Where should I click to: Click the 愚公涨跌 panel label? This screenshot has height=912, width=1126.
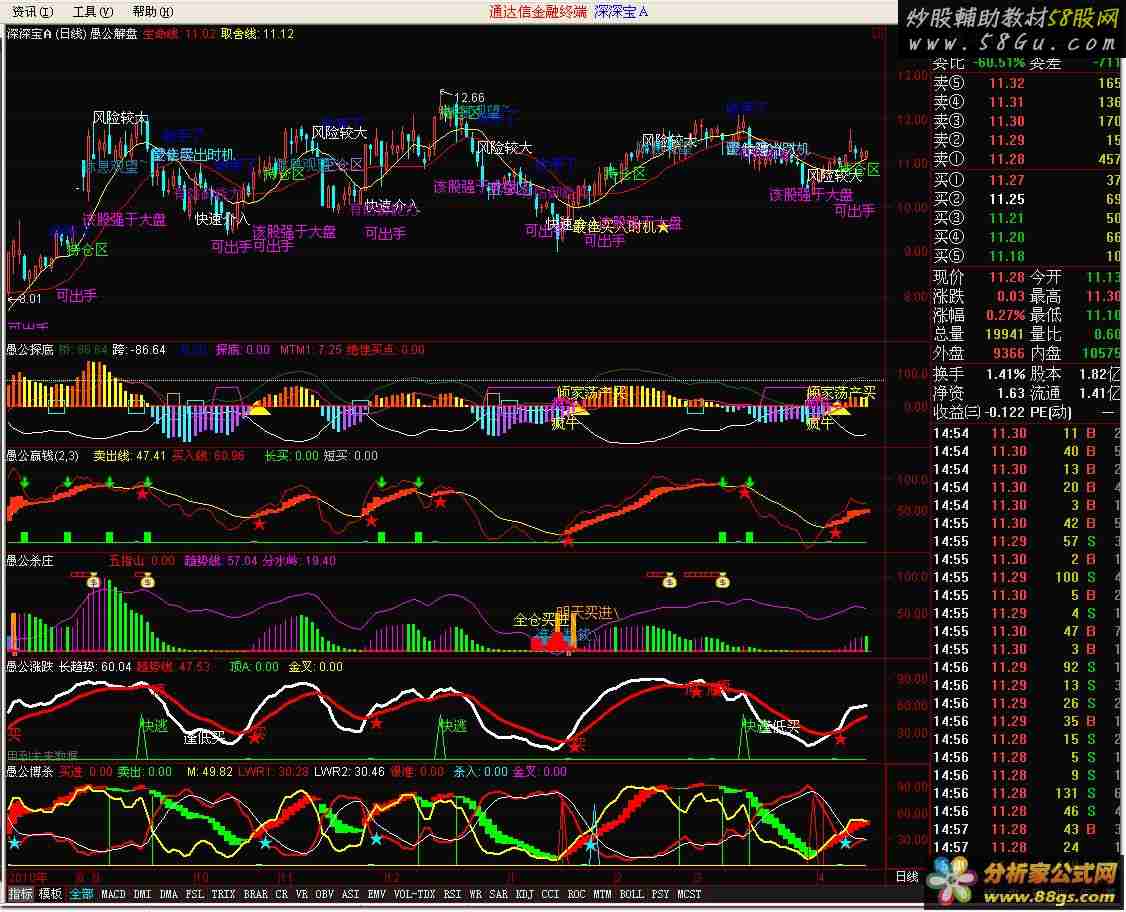click(30, 666)
